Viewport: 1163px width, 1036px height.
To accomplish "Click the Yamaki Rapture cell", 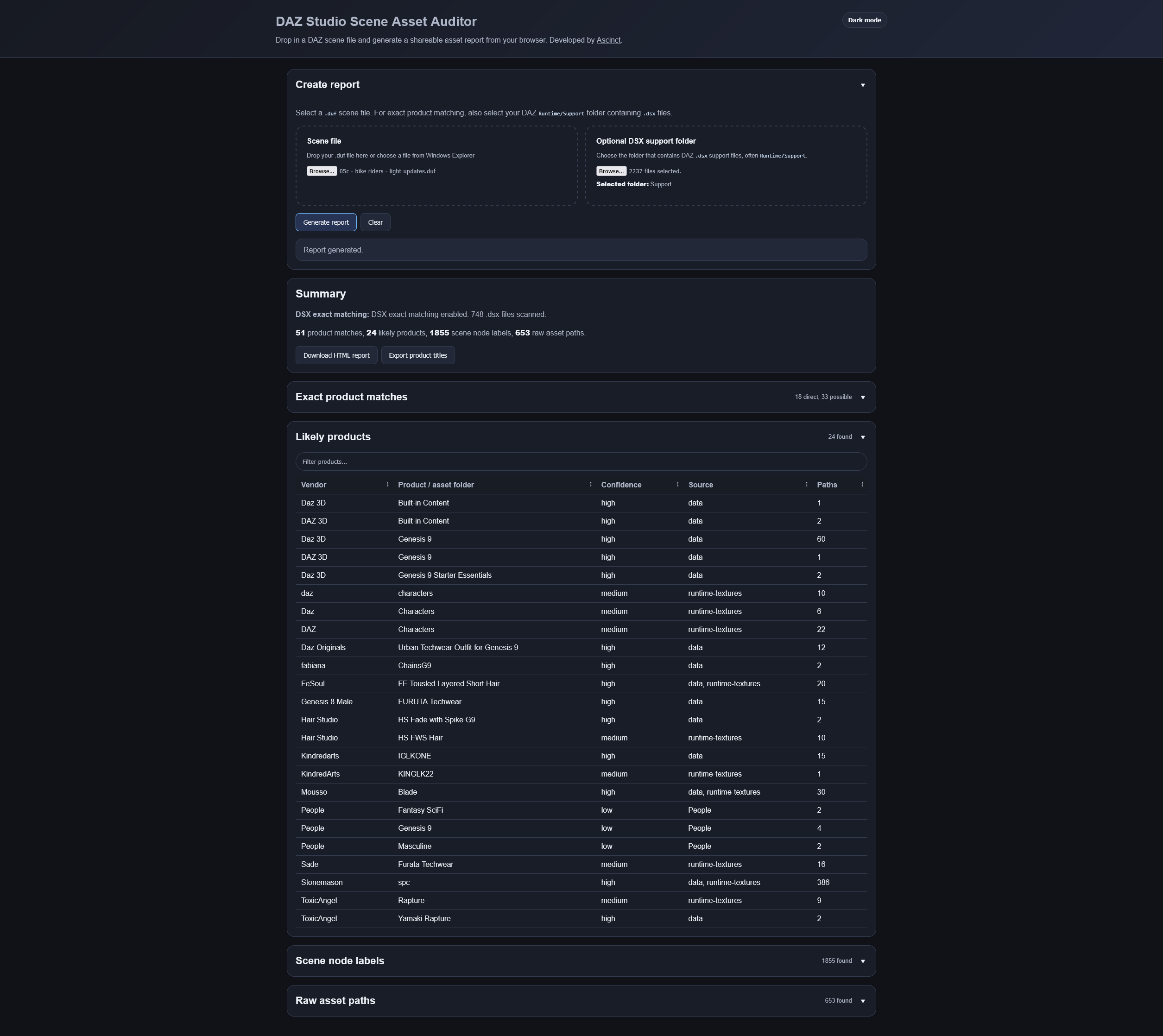I will [424, 919].
